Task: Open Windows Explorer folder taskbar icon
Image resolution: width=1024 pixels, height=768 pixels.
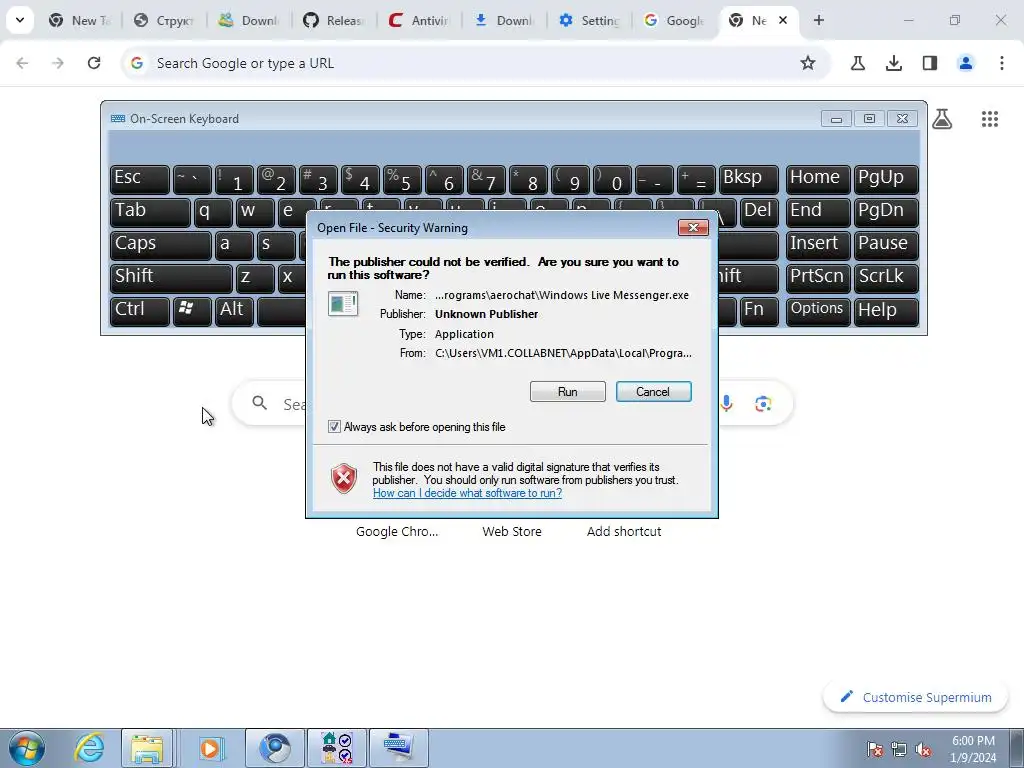Action: 147,748
